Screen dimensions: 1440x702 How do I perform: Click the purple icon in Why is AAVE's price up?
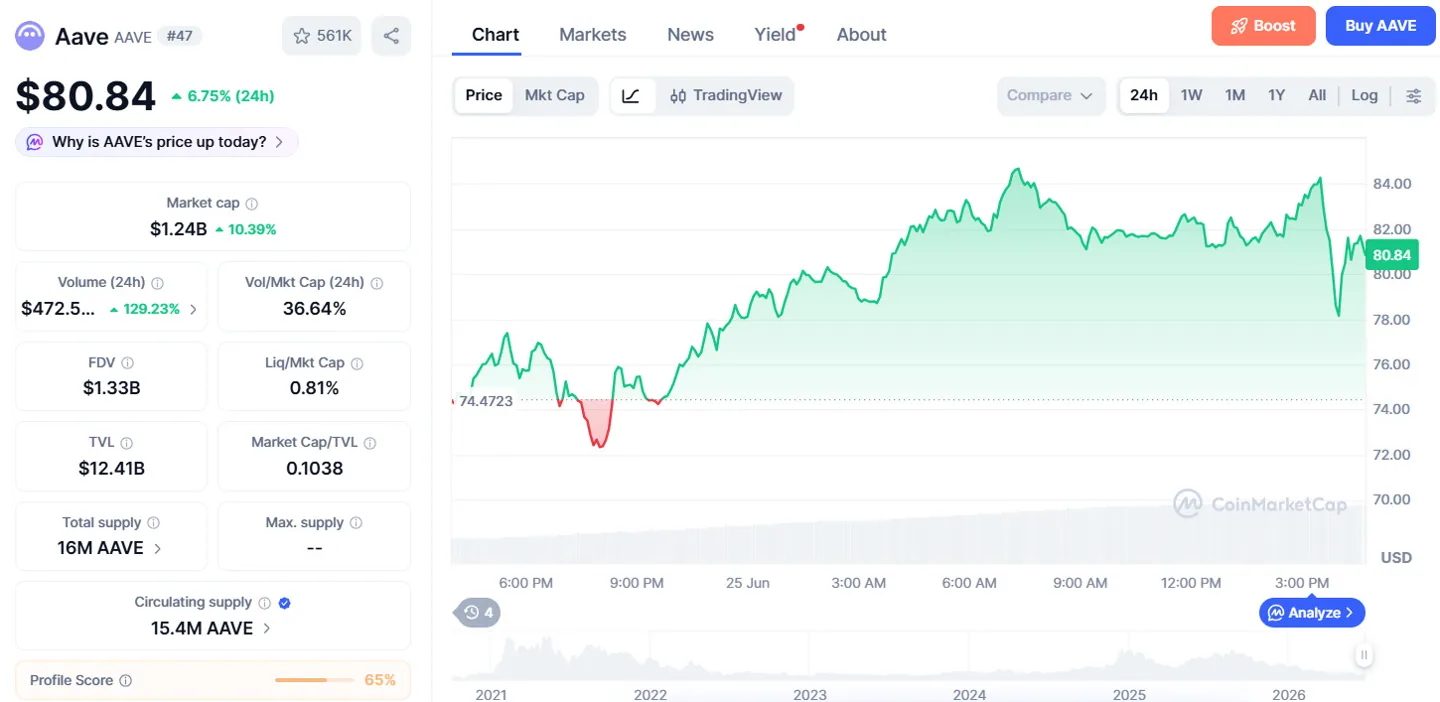click(x=35, y=142)
